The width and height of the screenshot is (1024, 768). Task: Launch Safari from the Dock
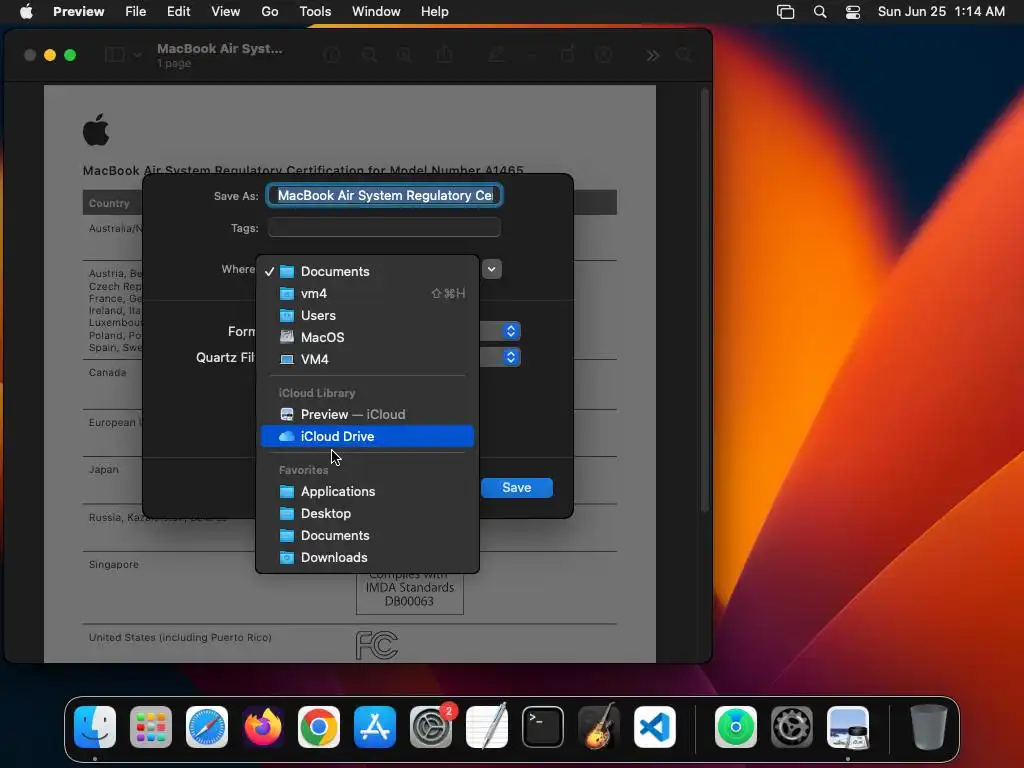207,727
